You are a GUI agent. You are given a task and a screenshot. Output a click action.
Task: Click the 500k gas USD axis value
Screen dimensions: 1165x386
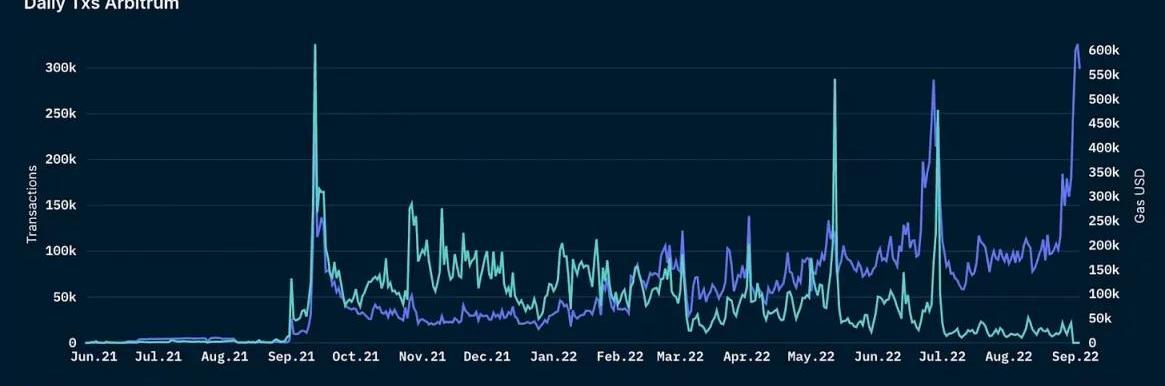(1105, 99)
